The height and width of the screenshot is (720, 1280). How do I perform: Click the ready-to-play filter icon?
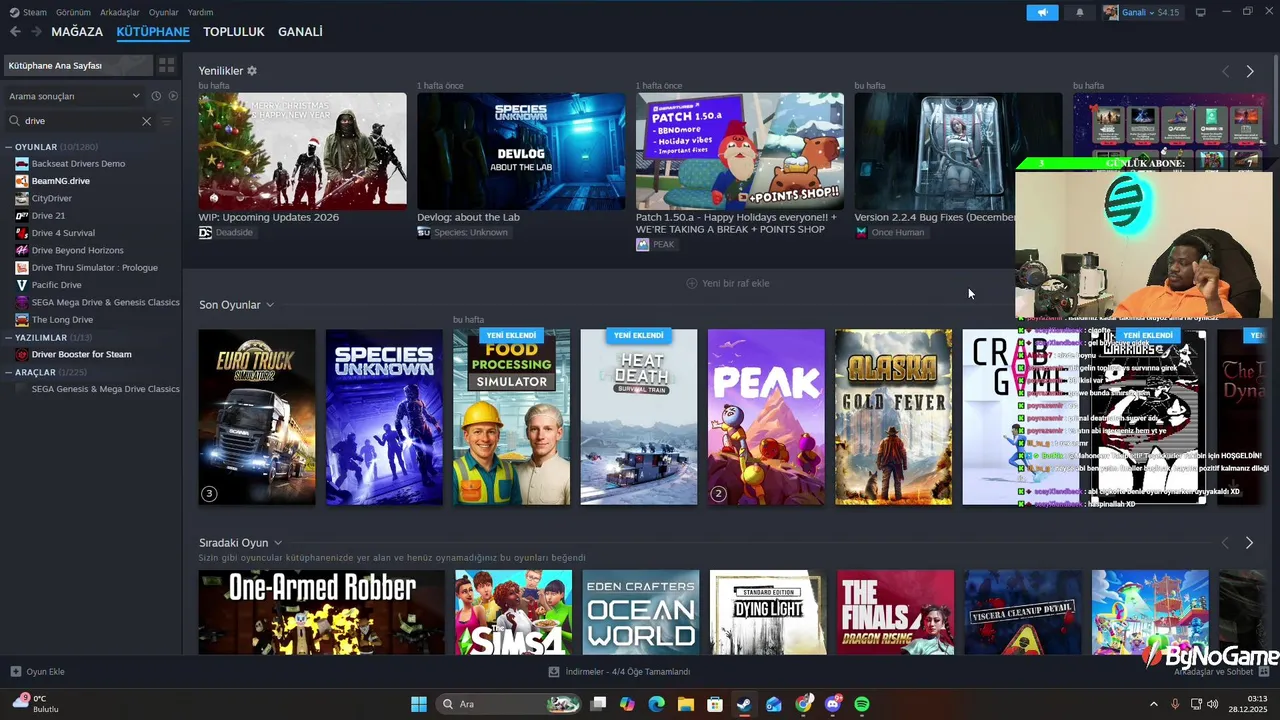point(173,96)
